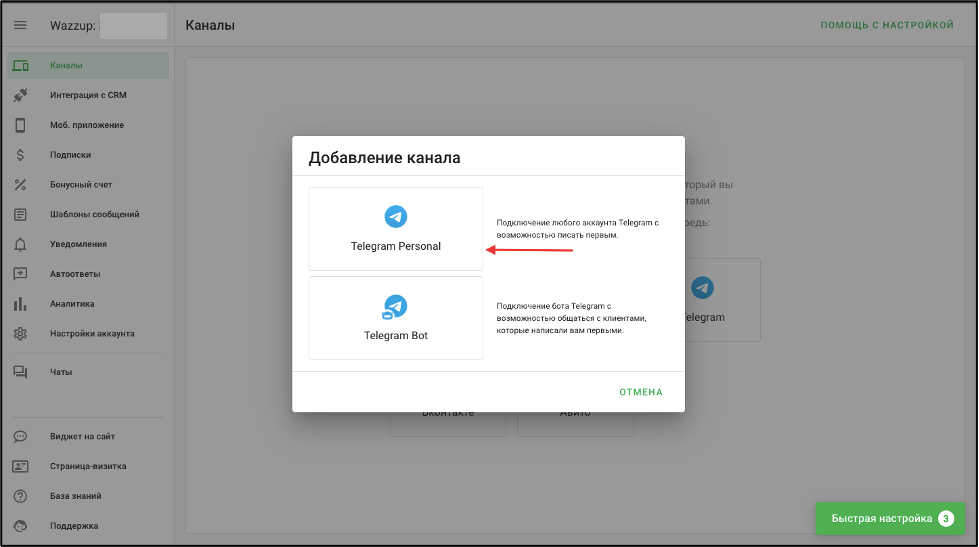Open Настройки аккаунта gear icon
979x547 pixels.
coord(20,334)
